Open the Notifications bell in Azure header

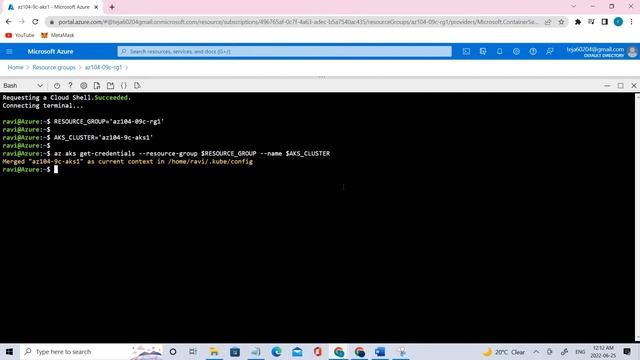pyautogui.click(x=500, y=51)
